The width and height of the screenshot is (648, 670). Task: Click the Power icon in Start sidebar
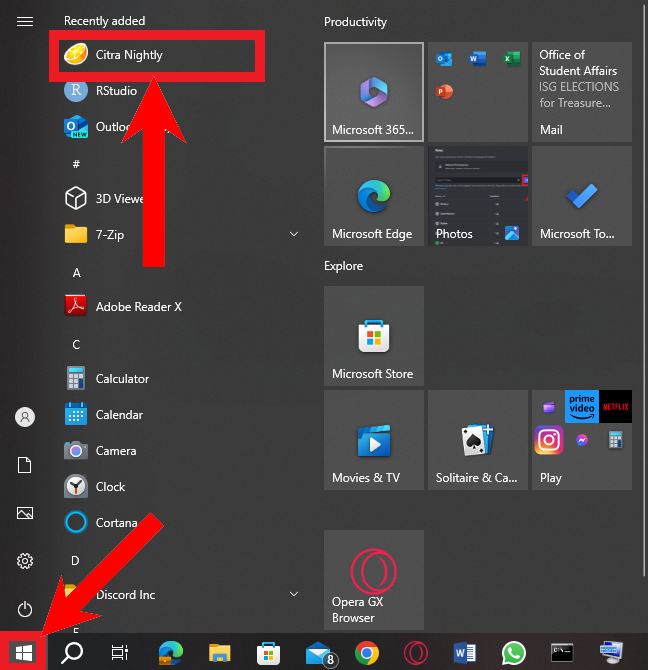pyautogui.click(x=25, y=609)
